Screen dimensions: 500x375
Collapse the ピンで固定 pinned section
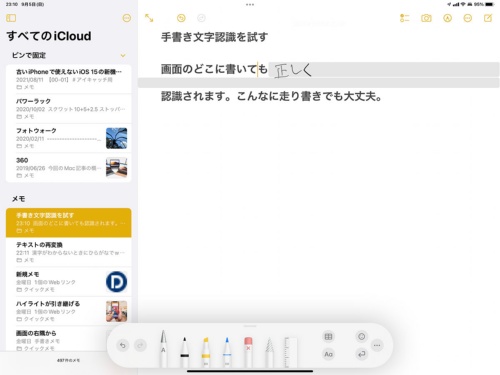point(123,55)
